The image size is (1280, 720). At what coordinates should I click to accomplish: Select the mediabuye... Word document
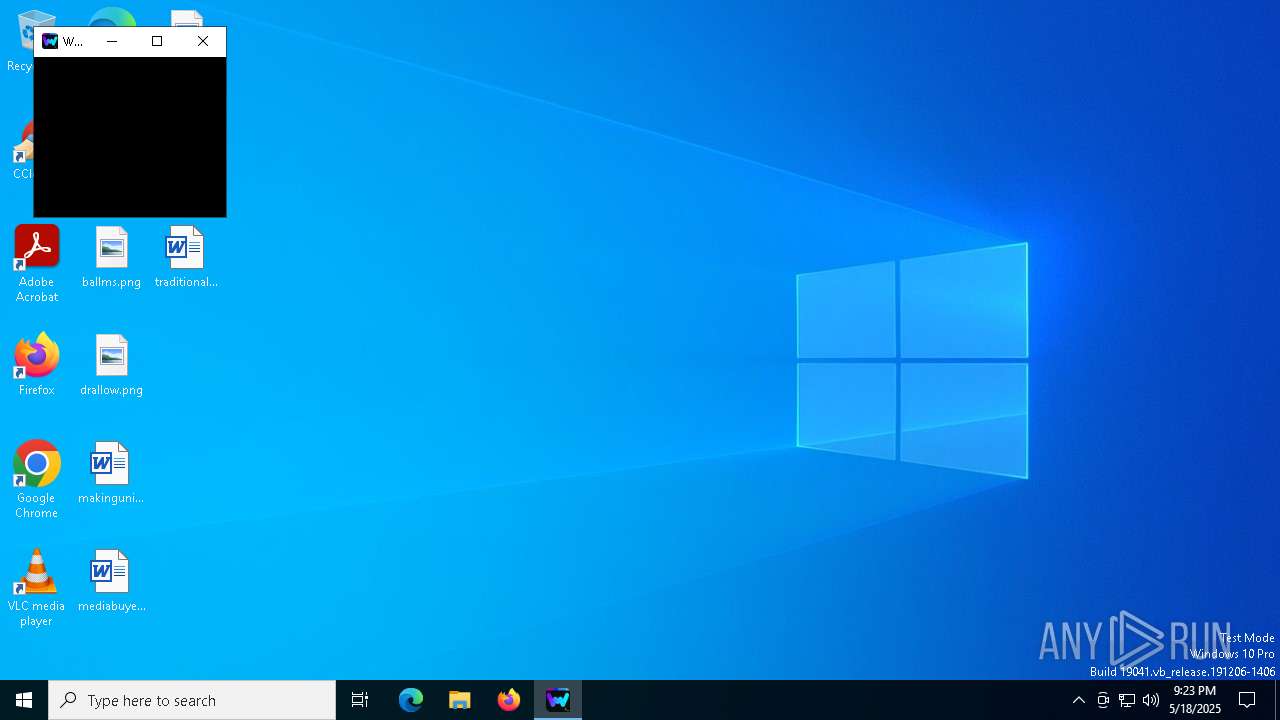tap(111, 581)
